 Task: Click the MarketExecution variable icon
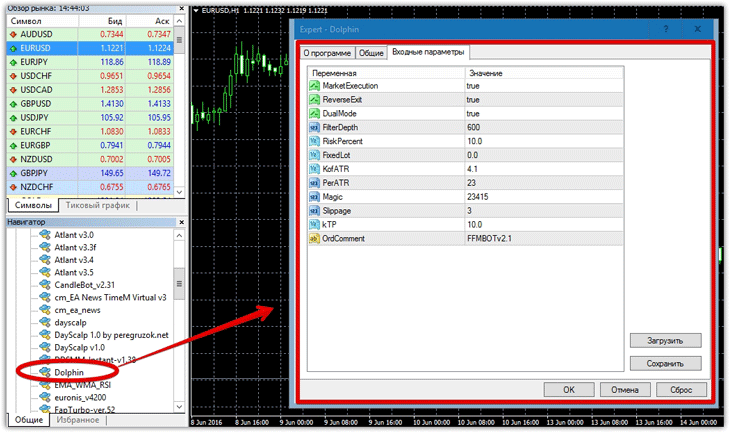point(314,87)
